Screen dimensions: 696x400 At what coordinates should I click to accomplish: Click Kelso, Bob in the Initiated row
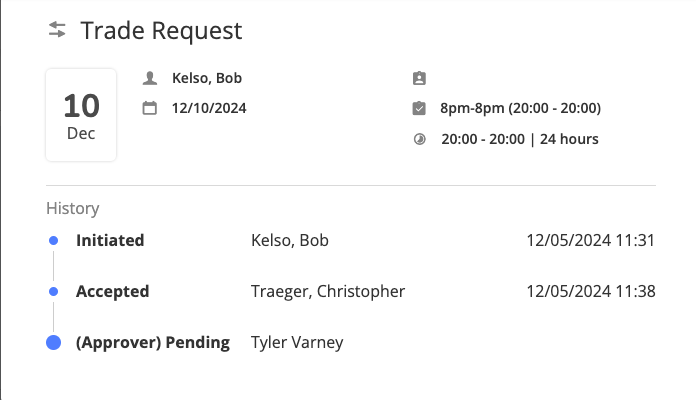[x=290, y=240]
